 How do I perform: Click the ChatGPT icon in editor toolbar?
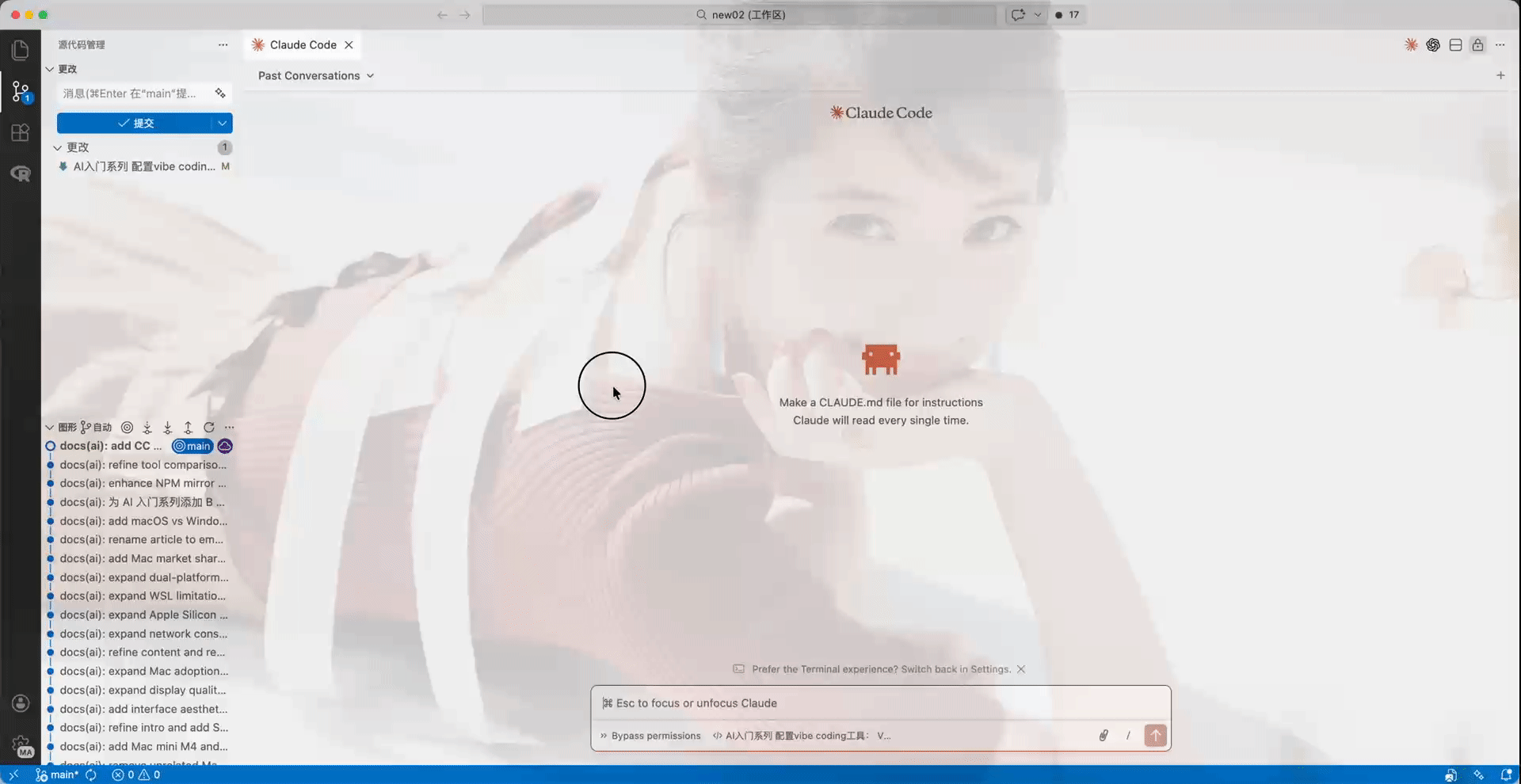1433,45
